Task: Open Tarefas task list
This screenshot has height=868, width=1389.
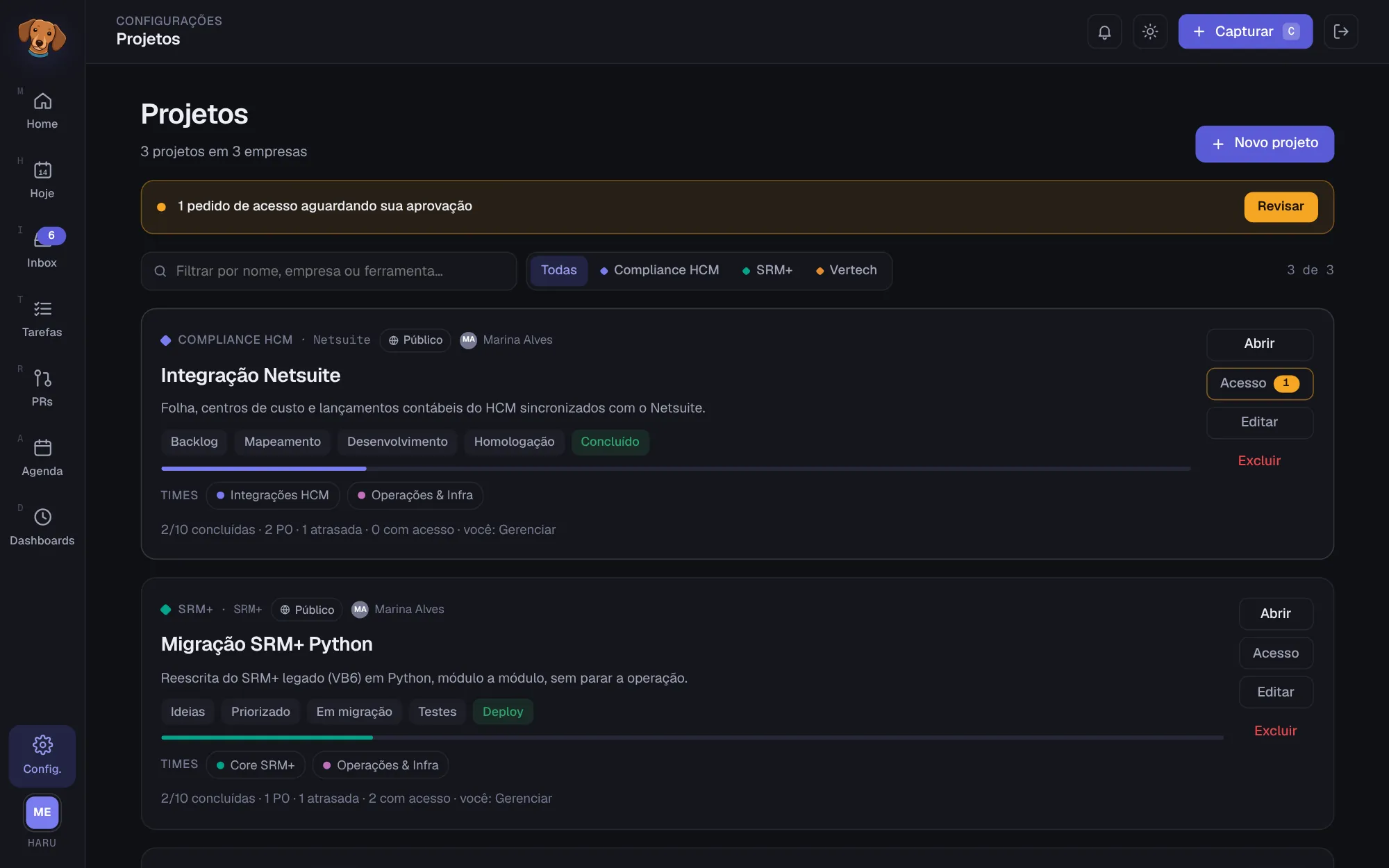Action: 42,319
